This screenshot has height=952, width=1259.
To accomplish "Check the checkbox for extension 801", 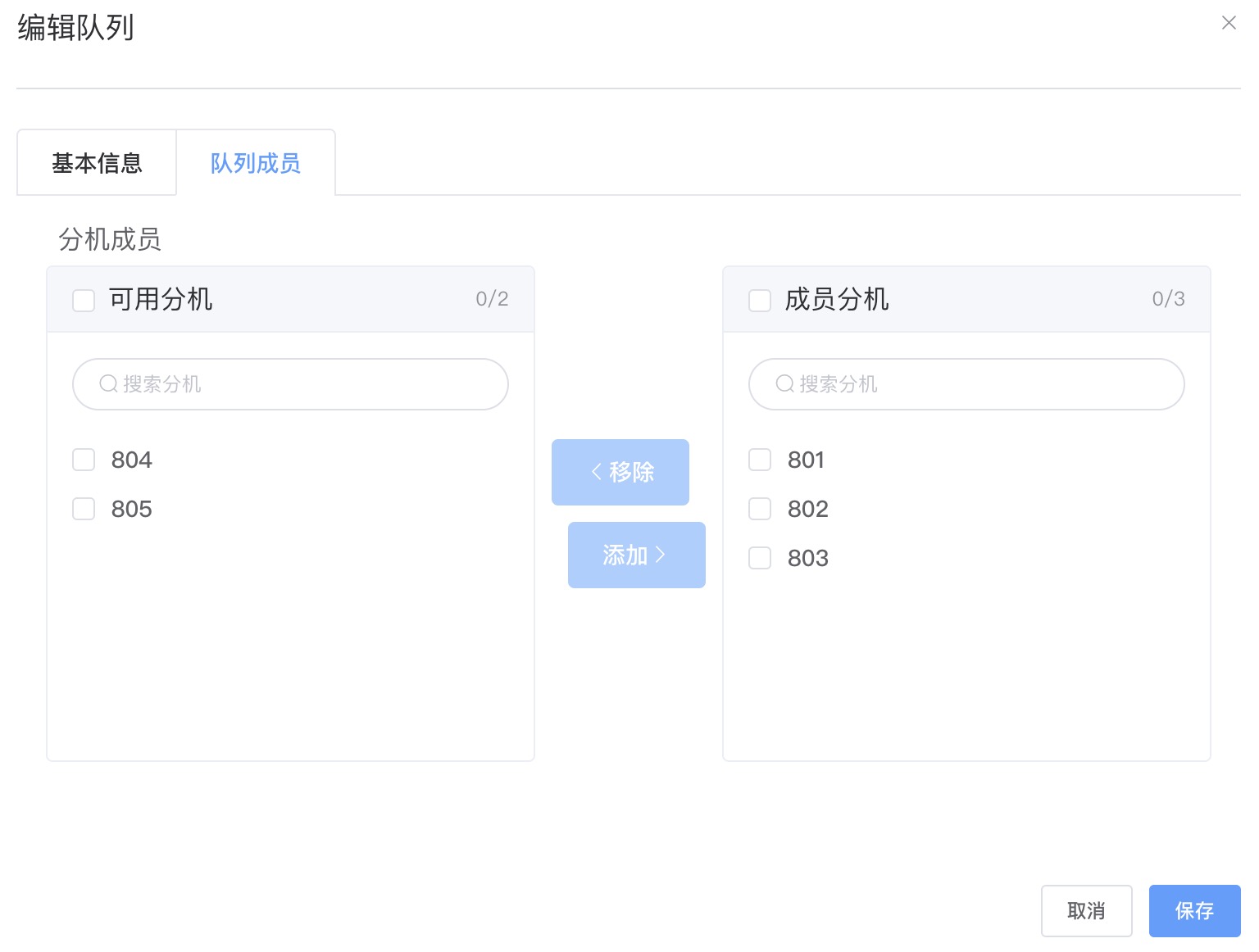I will coord(759,460).
